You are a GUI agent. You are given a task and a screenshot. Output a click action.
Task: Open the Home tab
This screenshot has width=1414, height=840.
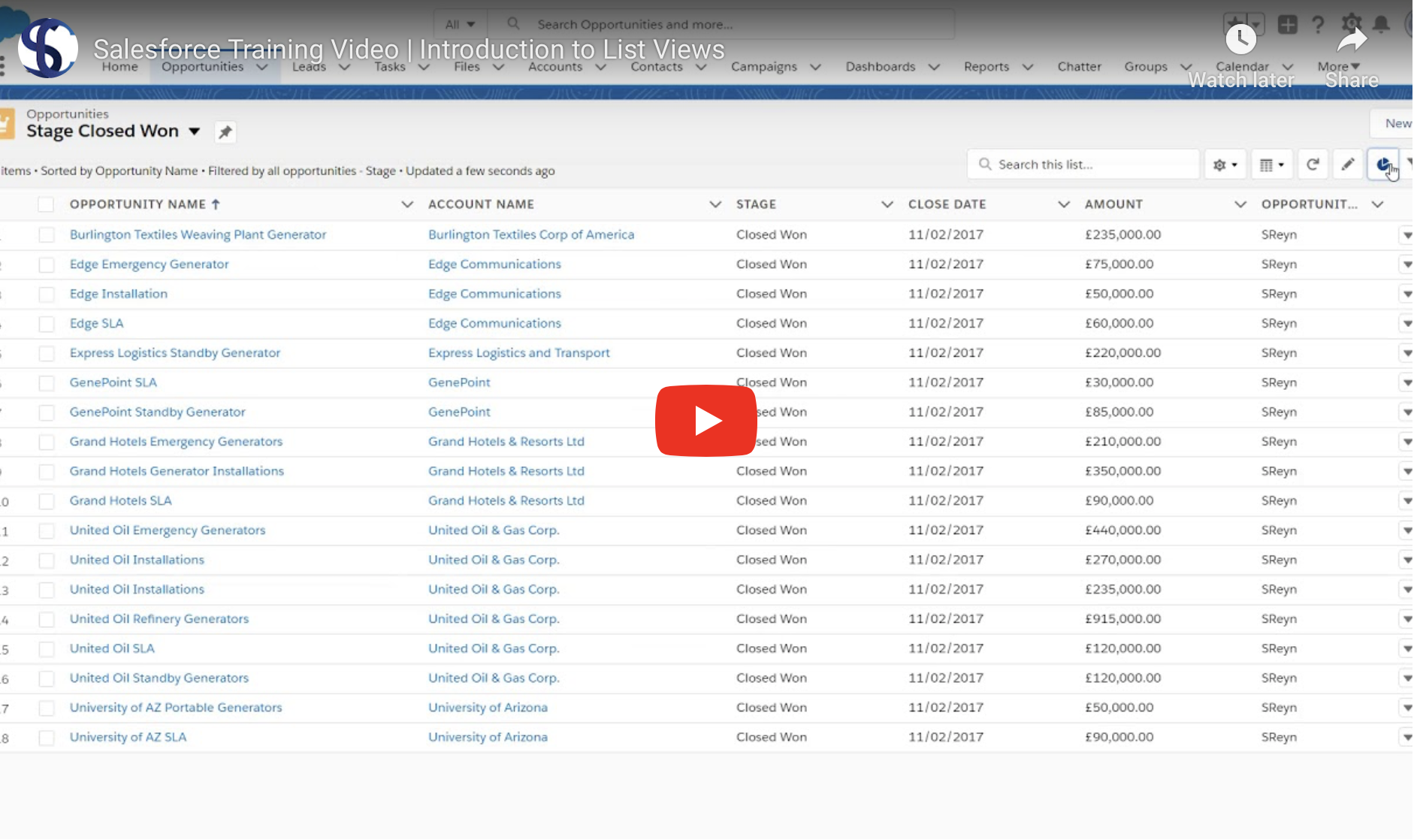[120, 67]
